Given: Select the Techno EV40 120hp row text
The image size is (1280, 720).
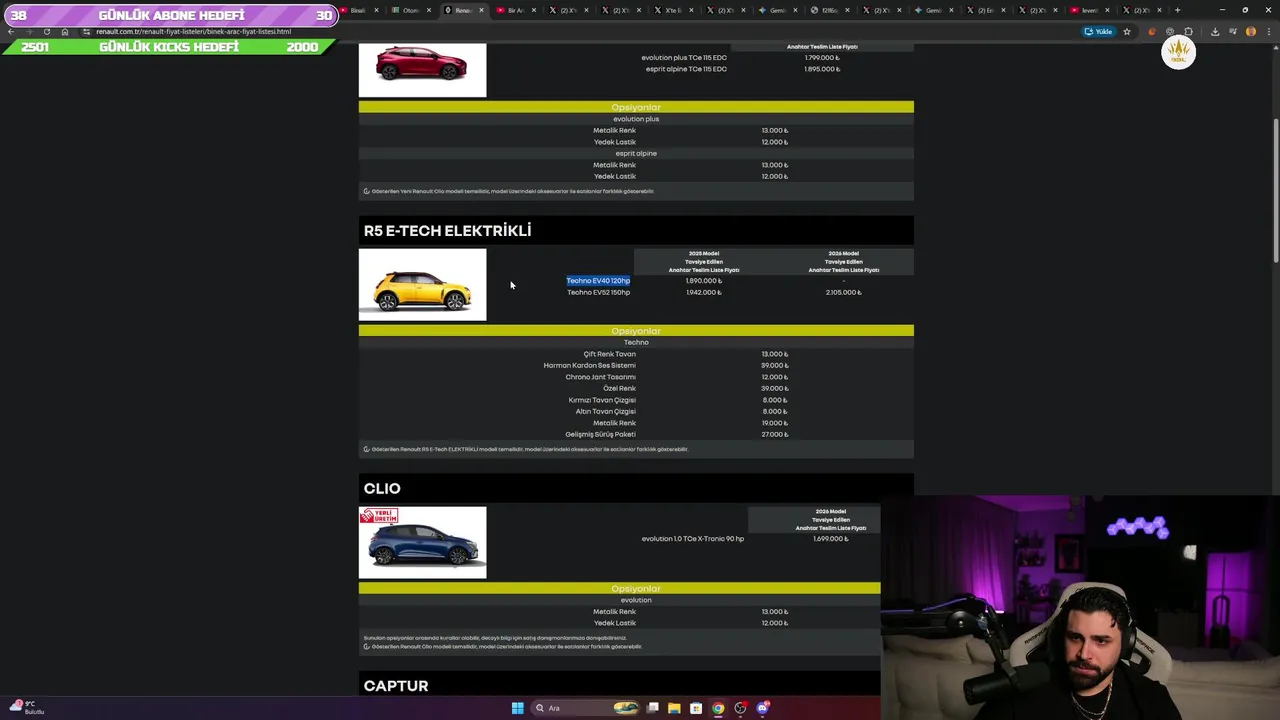Looking at the screenshot, I should click(x=598, y=281).
